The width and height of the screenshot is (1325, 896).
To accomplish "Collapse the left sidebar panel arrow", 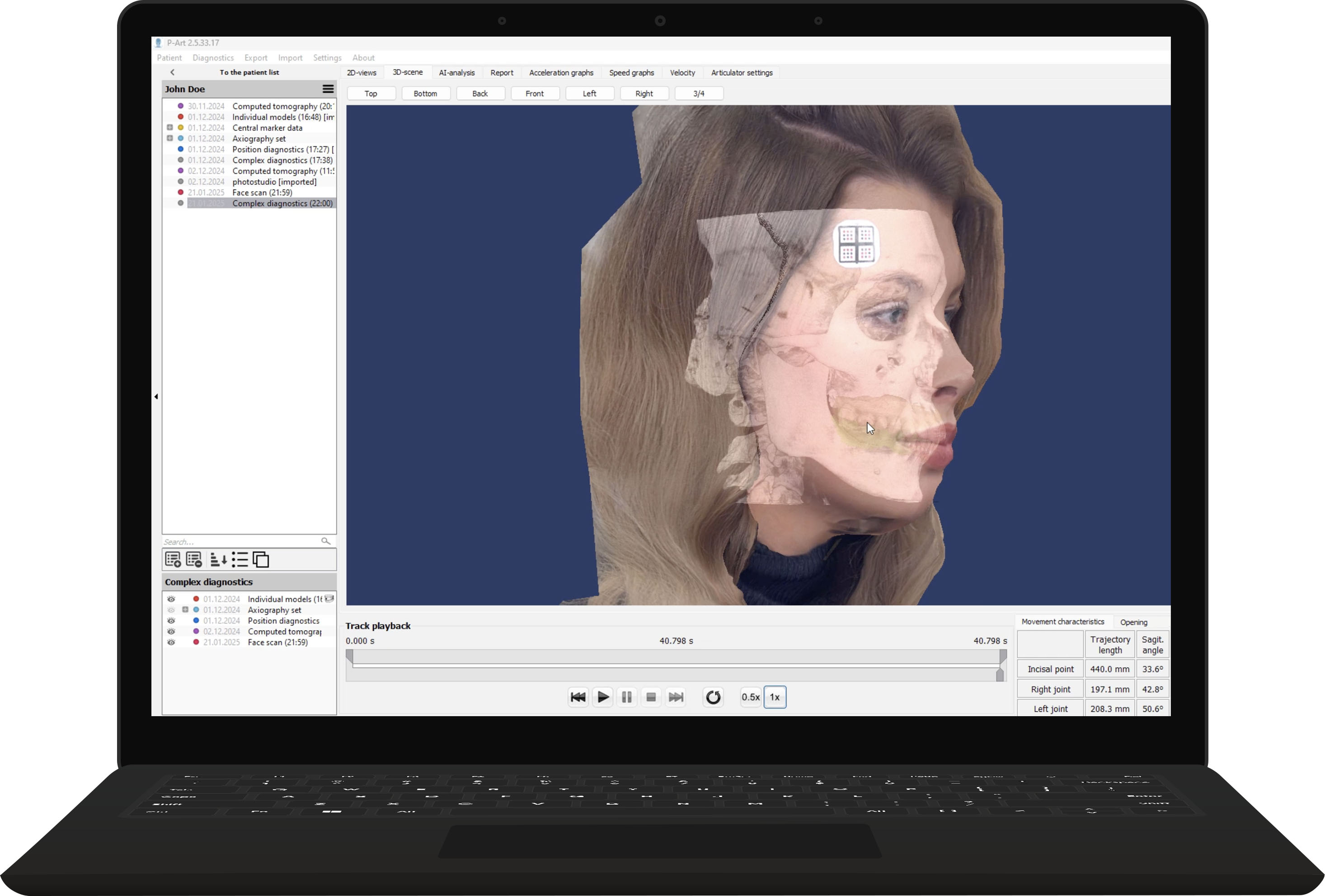I will pos(156,396).
